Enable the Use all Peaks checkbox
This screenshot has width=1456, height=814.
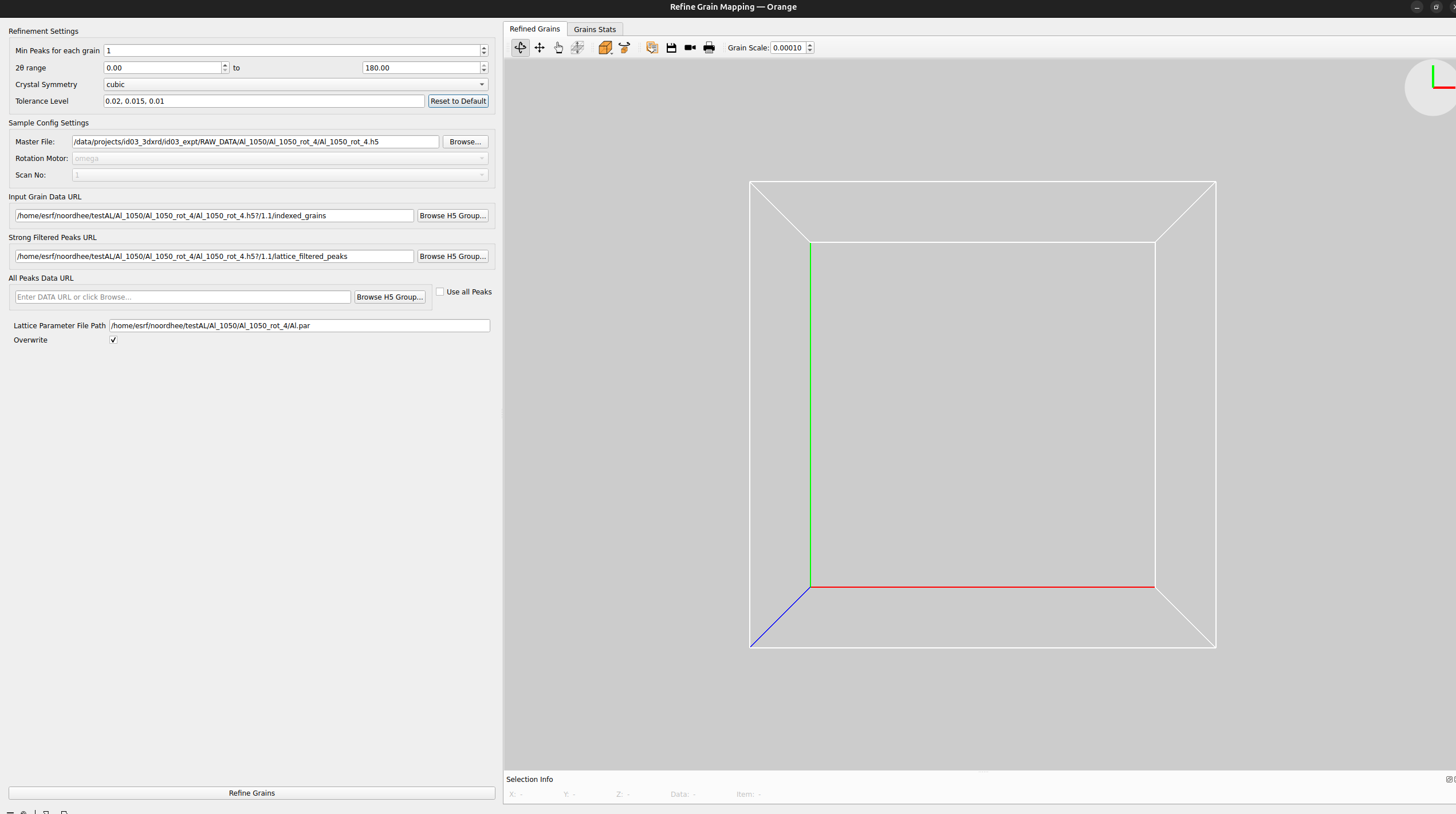coord(440,292)
